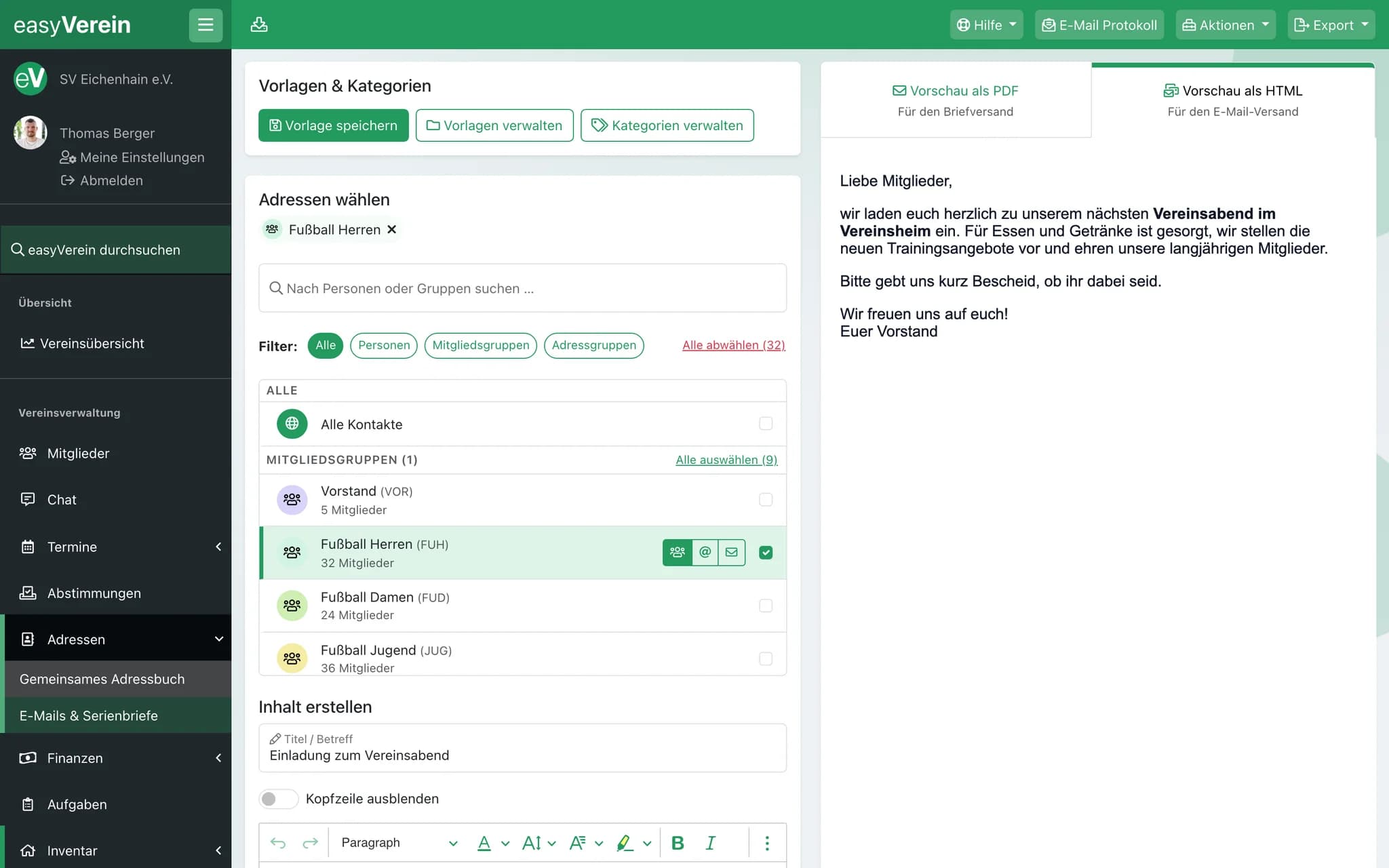
Task: Remove the Fußball Herren tag via its X
Action: 392,230
